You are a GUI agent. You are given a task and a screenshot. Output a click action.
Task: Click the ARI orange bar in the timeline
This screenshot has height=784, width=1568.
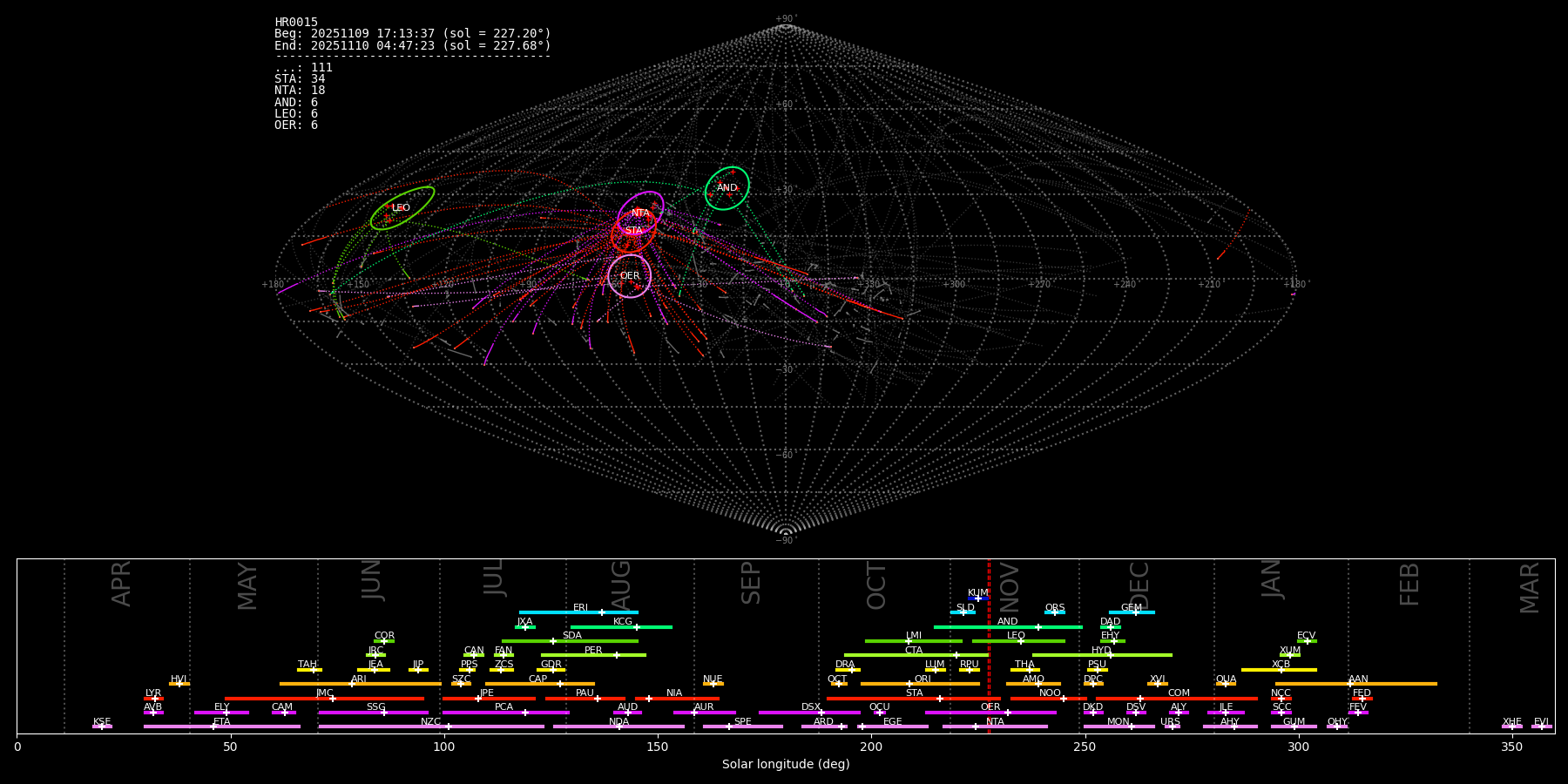[x=360, y=684]
